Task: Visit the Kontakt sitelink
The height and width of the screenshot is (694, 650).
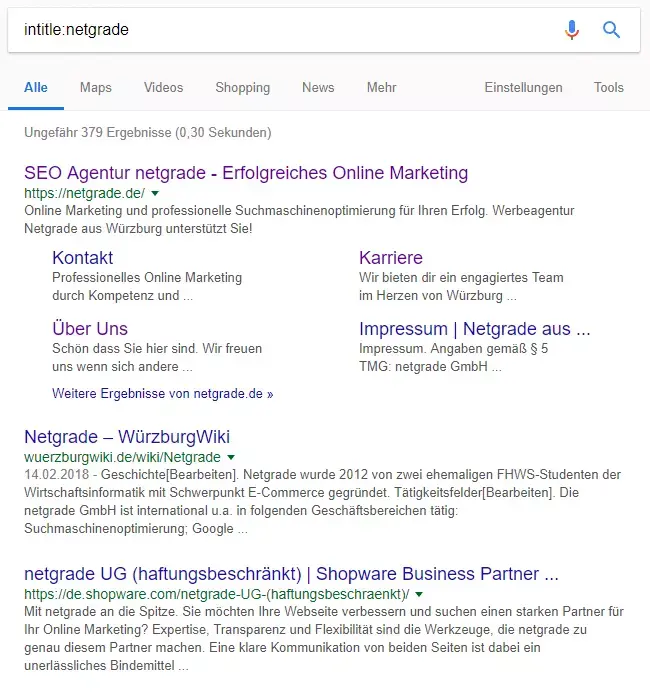Action: pos(82,258)
